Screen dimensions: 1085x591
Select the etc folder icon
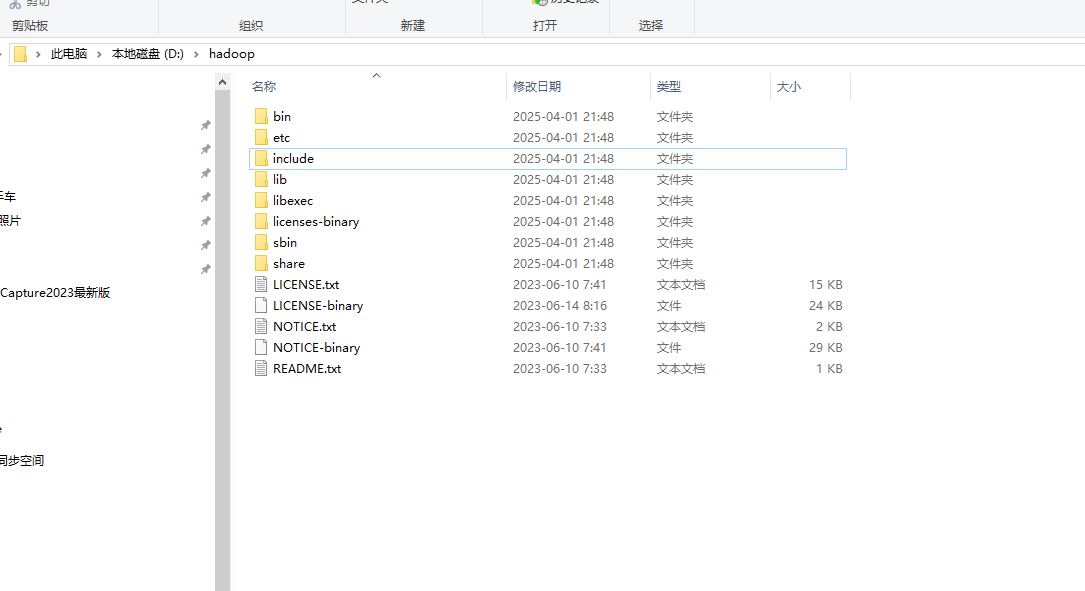pos(261,137)
